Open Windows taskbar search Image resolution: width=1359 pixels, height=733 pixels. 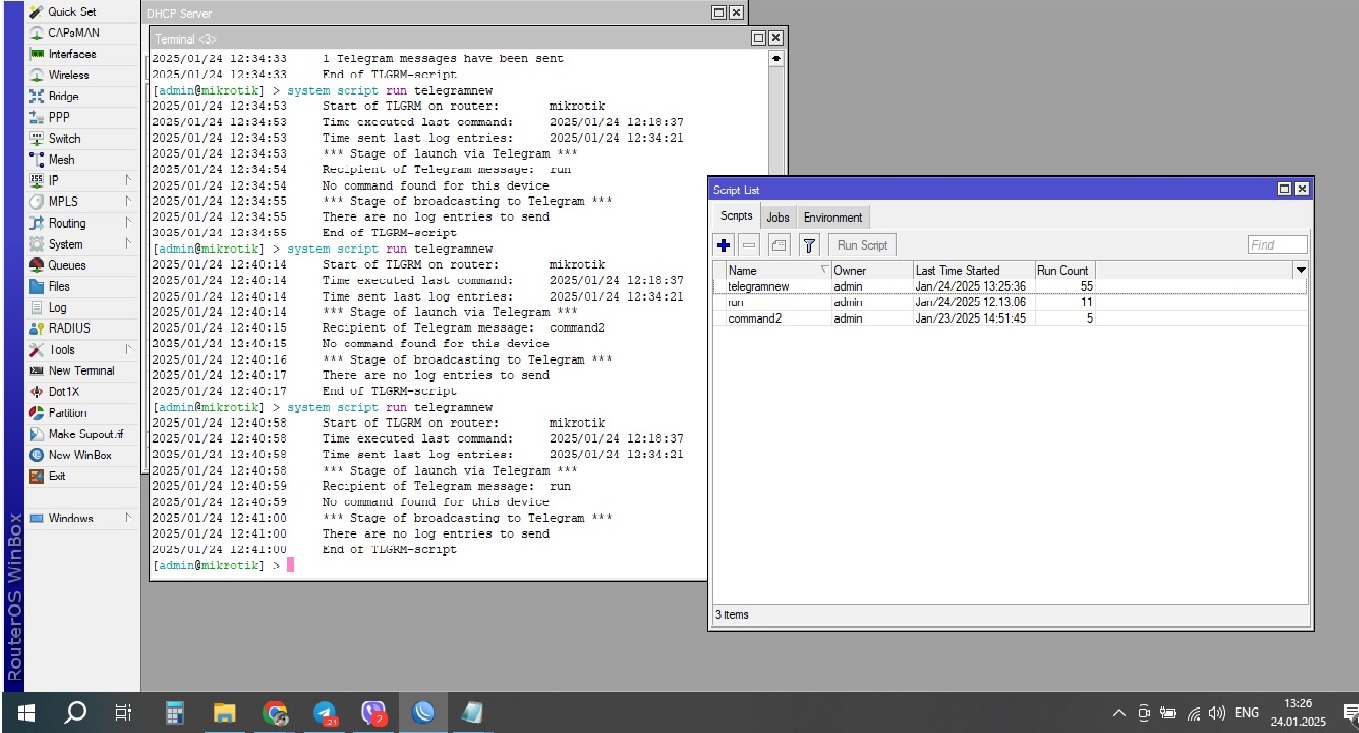[x=75, y=713]
